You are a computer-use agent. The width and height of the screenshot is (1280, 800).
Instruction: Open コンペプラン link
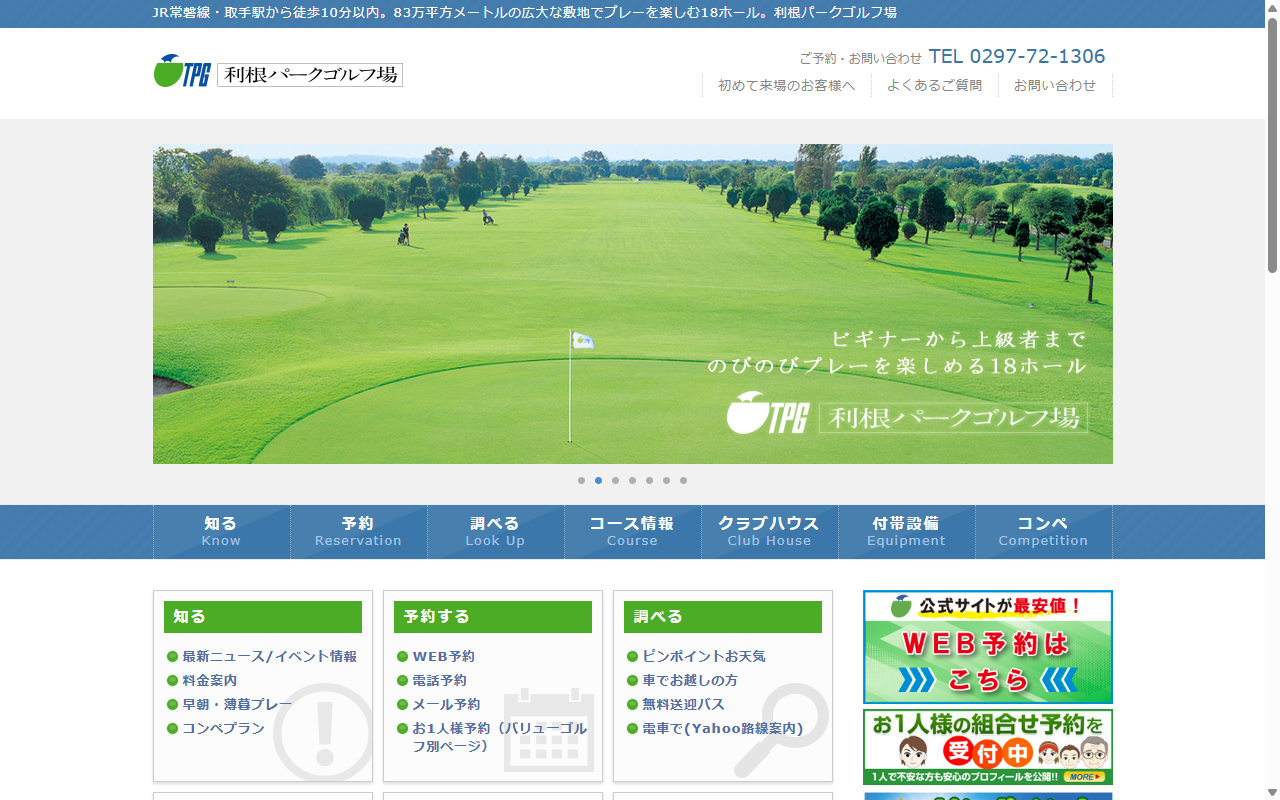pyautogui.click(x=223, y=729)
